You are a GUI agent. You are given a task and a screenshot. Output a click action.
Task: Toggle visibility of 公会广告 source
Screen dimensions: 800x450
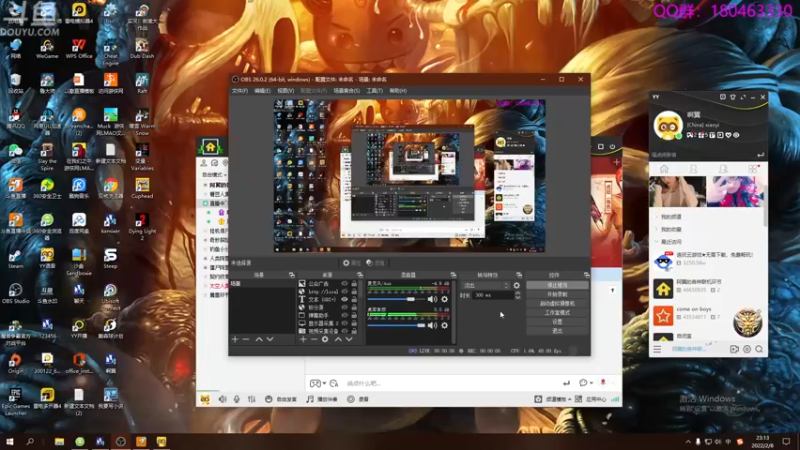pyautogui.click(x=344, y=284)
